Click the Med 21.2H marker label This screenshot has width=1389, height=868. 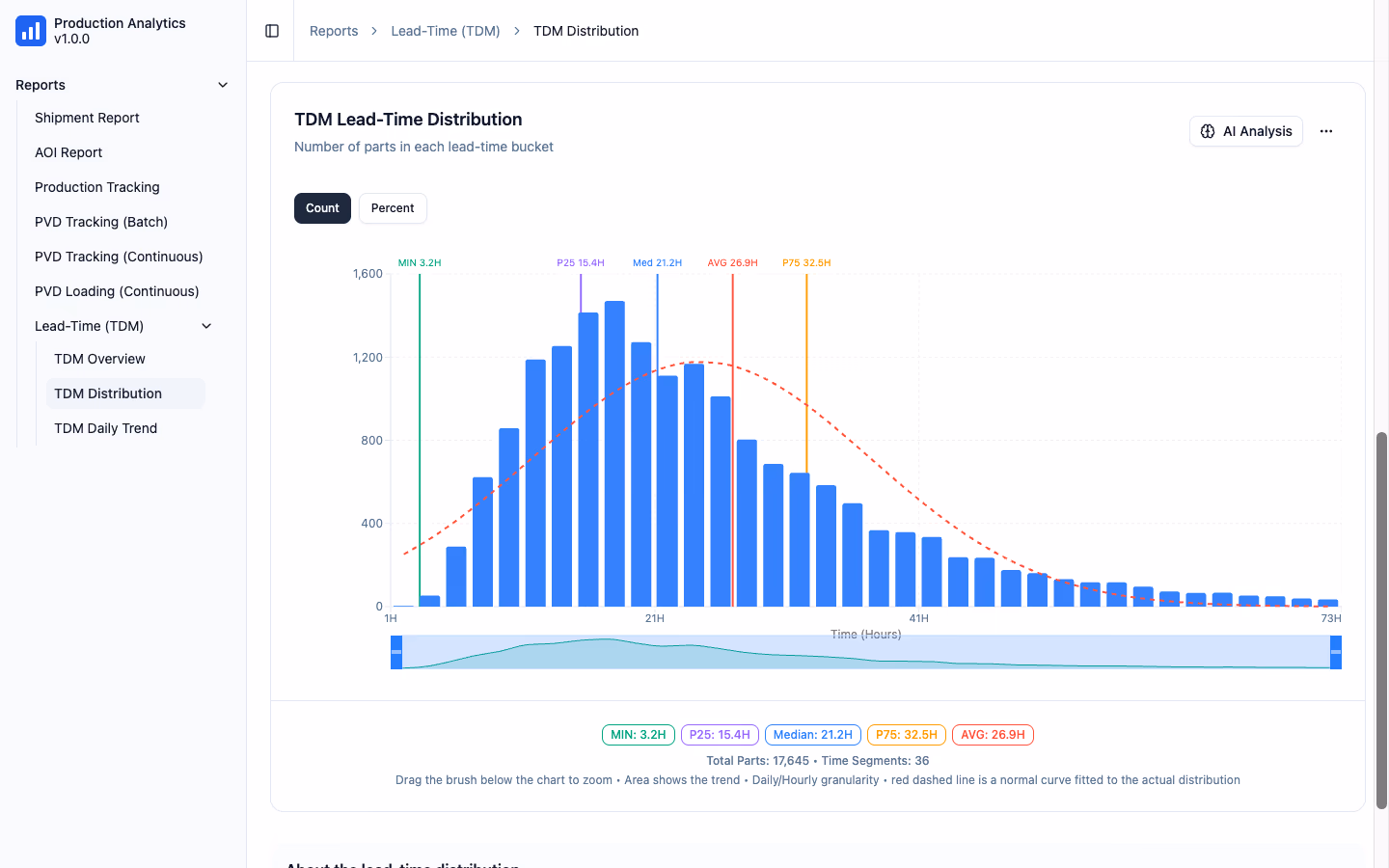tap(657, 262)
